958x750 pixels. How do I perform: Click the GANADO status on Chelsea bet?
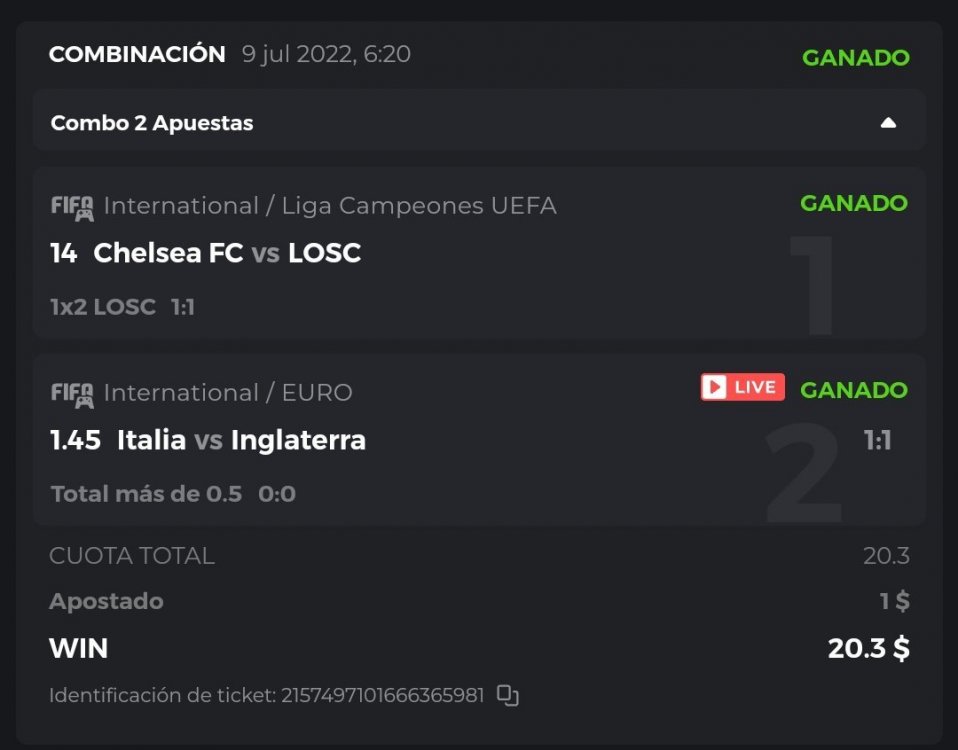tap(853, 203)
